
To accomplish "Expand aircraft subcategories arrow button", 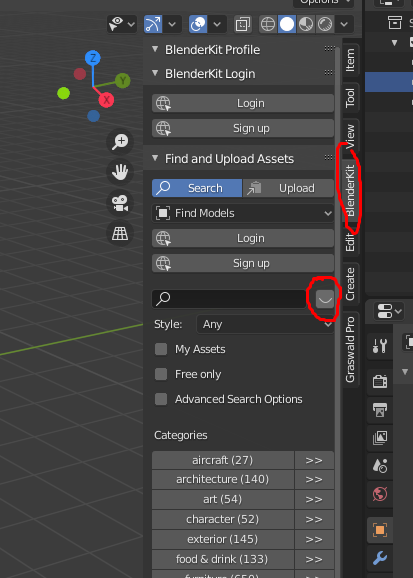I will [x=314, y=460].
